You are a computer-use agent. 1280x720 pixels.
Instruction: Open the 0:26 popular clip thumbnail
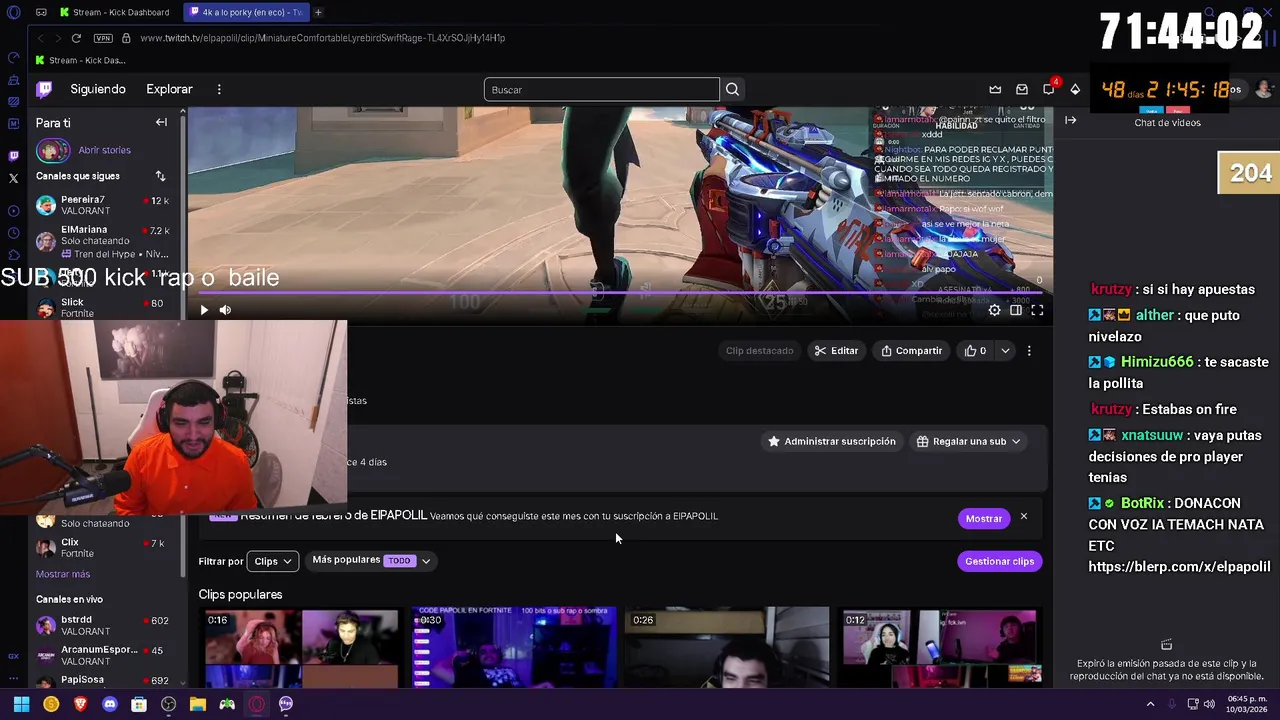tap(727, 647)
